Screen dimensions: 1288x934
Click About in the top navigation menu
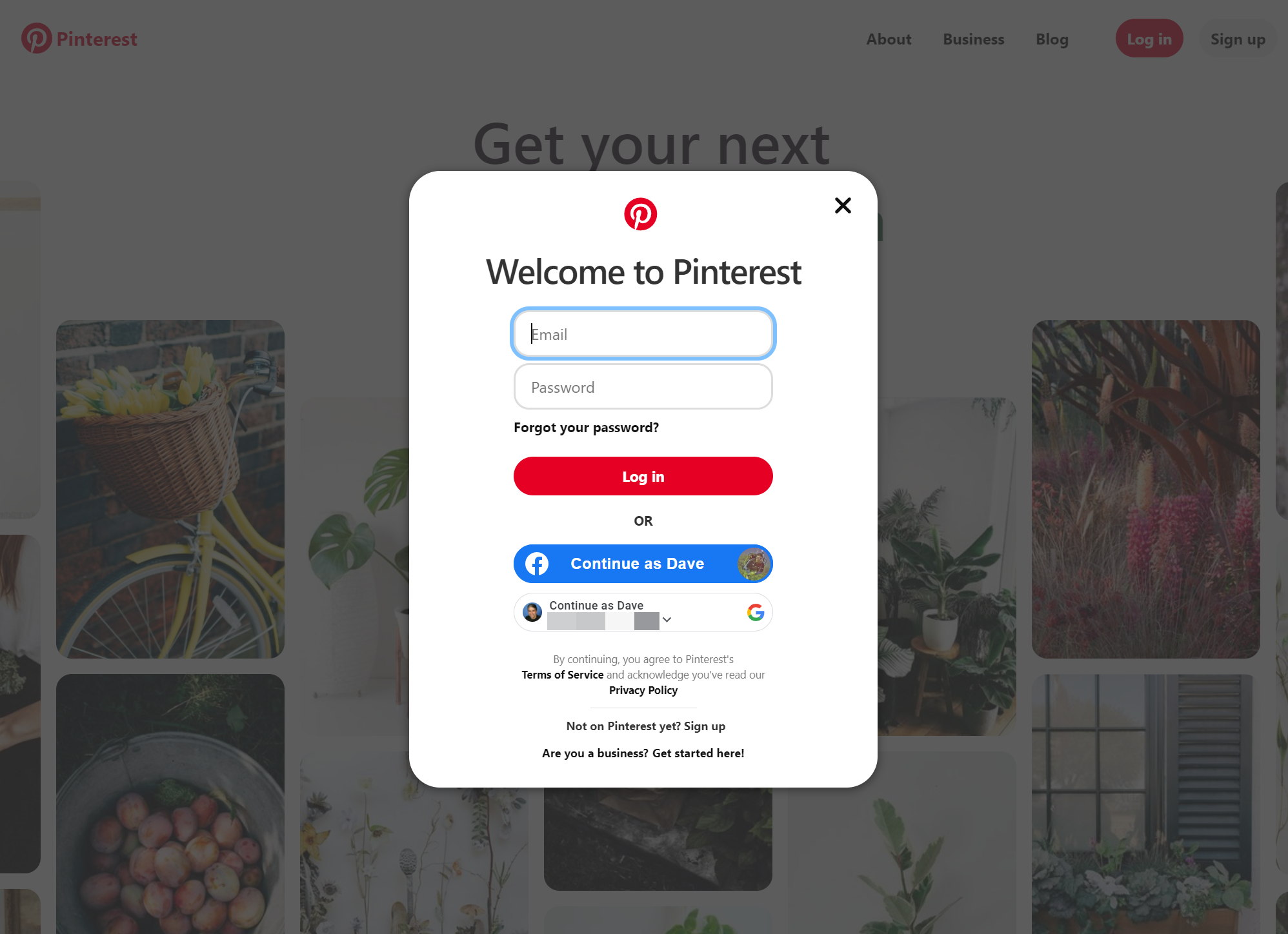pos(889,38)
